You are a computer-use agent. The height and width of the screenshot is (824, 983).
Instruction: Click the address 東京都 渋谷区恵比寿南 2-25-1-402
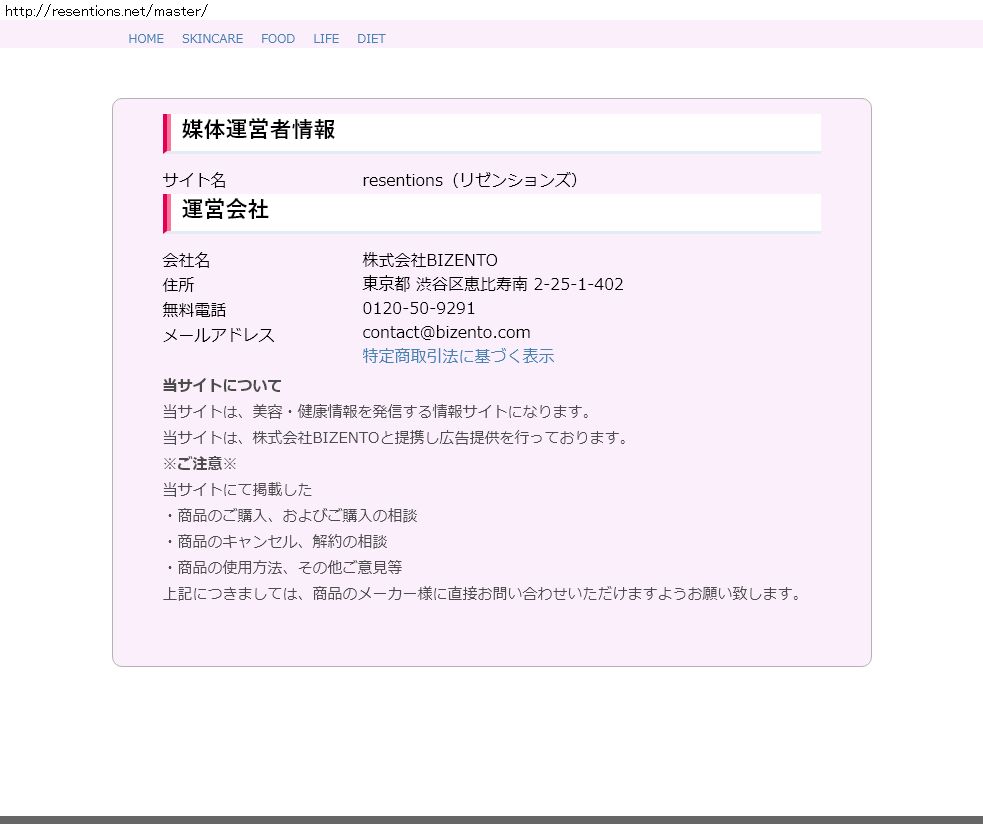click(492, 284)
